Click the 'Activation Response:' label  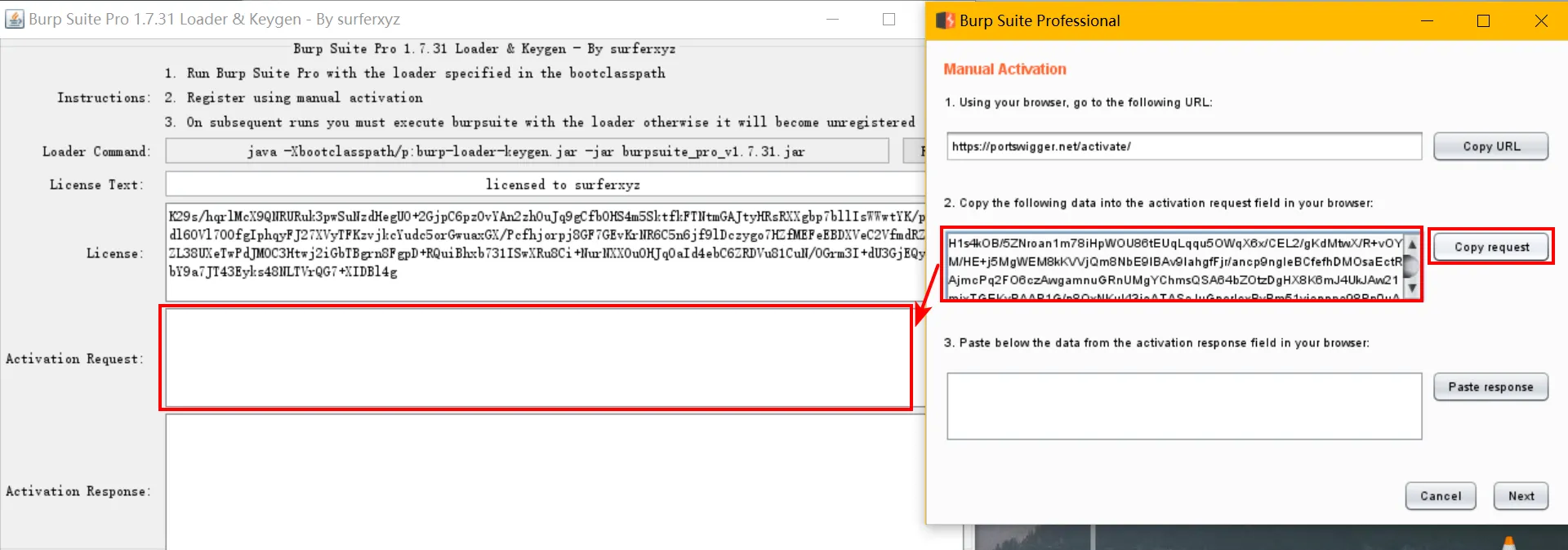tap(78, 491)
